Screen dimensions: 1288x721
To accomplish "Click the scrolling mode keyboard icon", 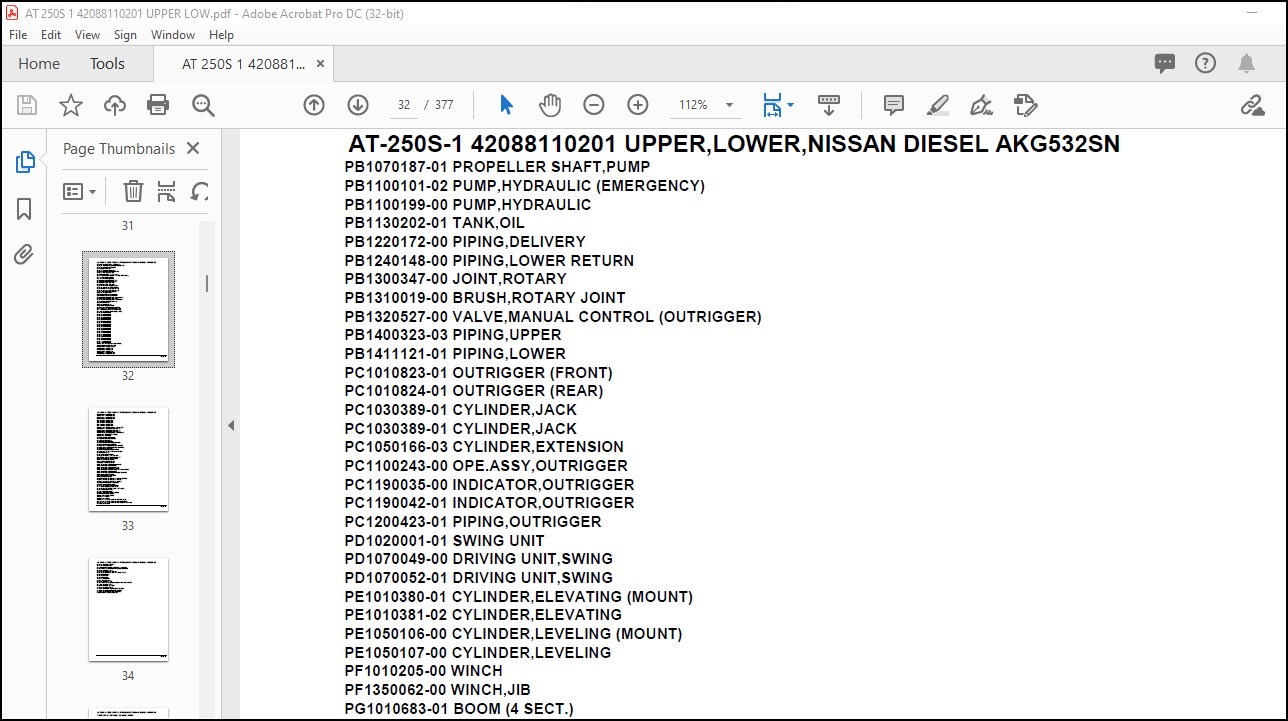I will (828, 105).
